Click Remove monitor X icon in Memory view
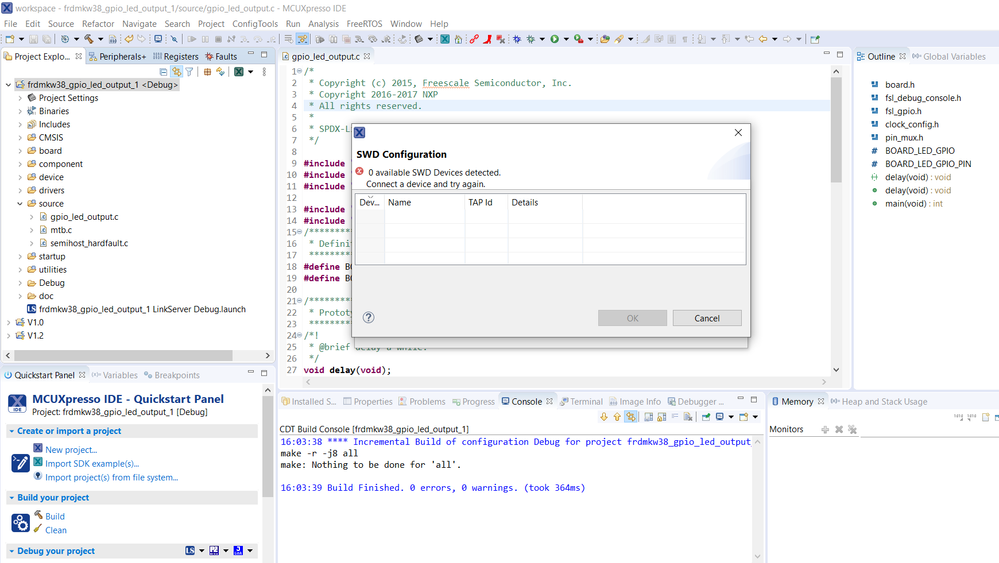Screen dimensions: 999x563 838,429
